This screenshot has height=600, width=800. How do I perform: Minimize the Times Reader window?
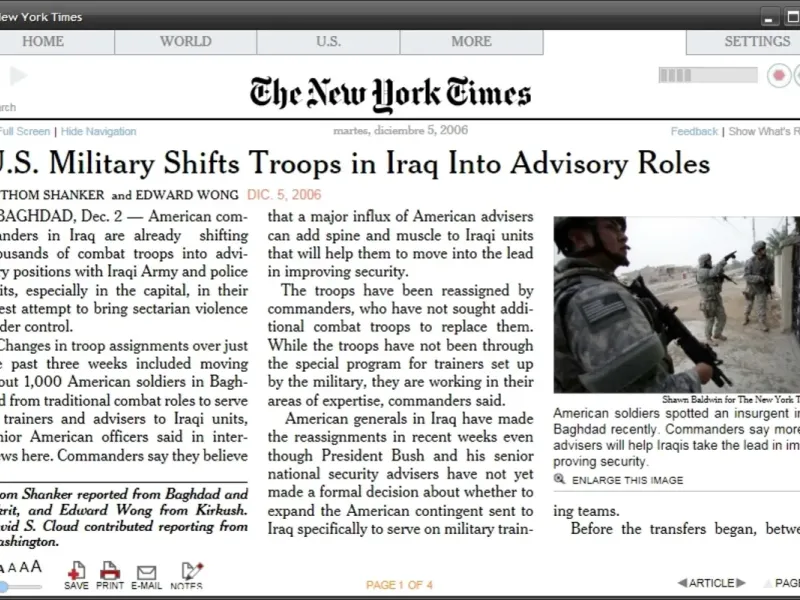[769, 17]
